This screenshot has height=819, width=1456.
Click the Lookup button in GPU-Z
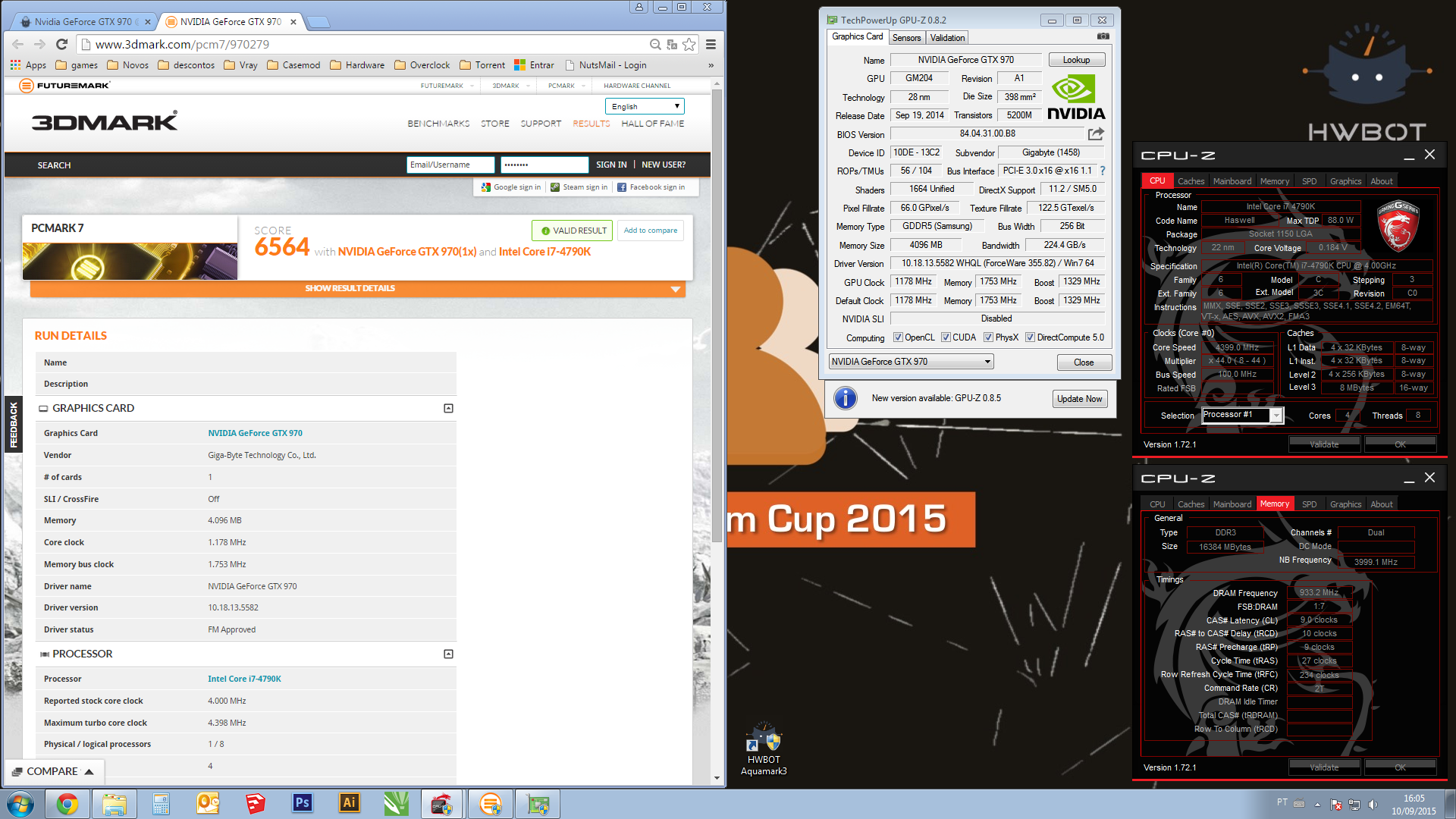(x=1076, y=60)
